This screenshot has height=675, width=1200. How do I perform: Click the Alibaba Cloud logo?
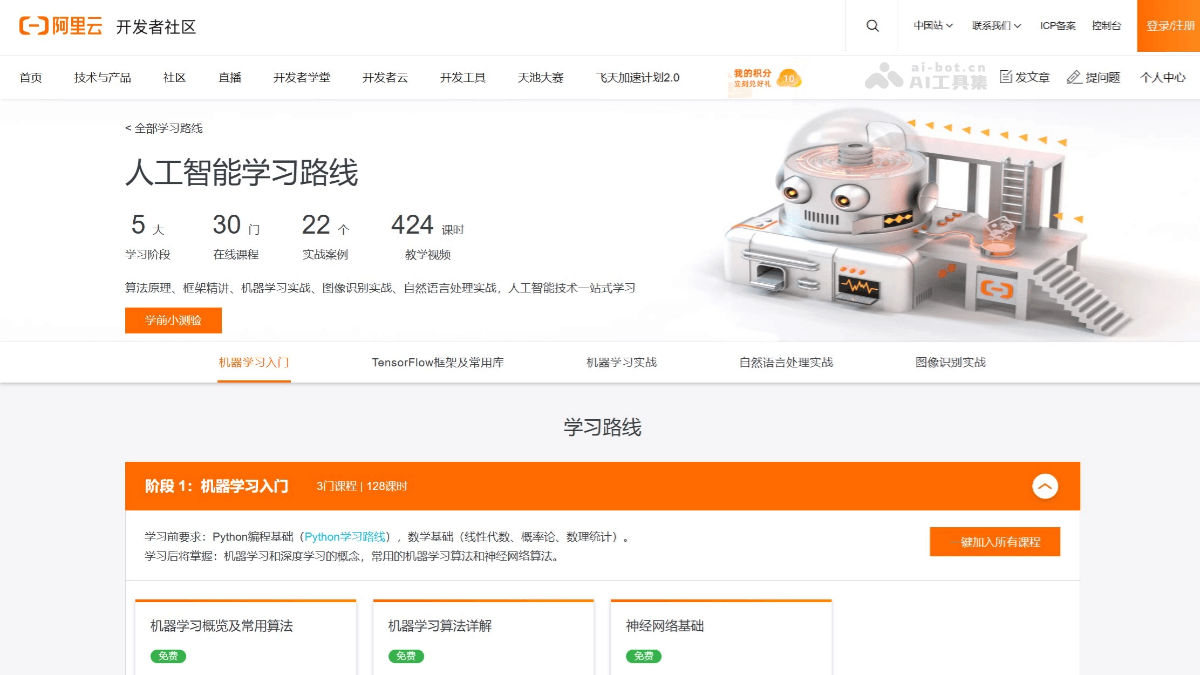coord(60,27)
